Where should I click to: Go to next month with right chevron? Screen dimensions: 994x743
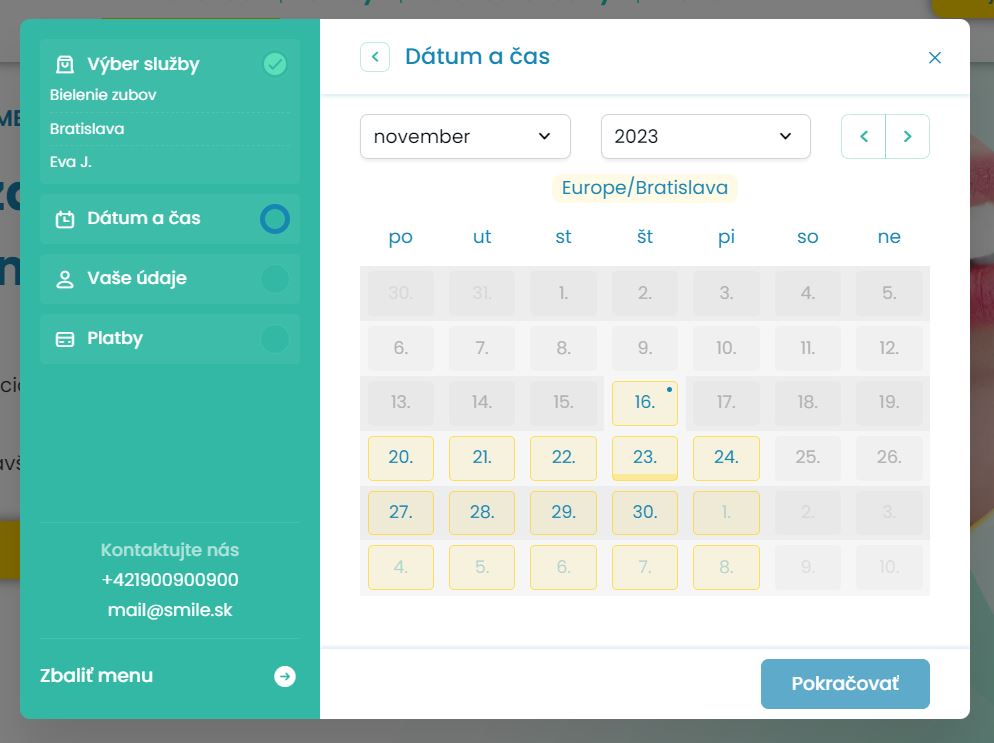tap(907, 136)
